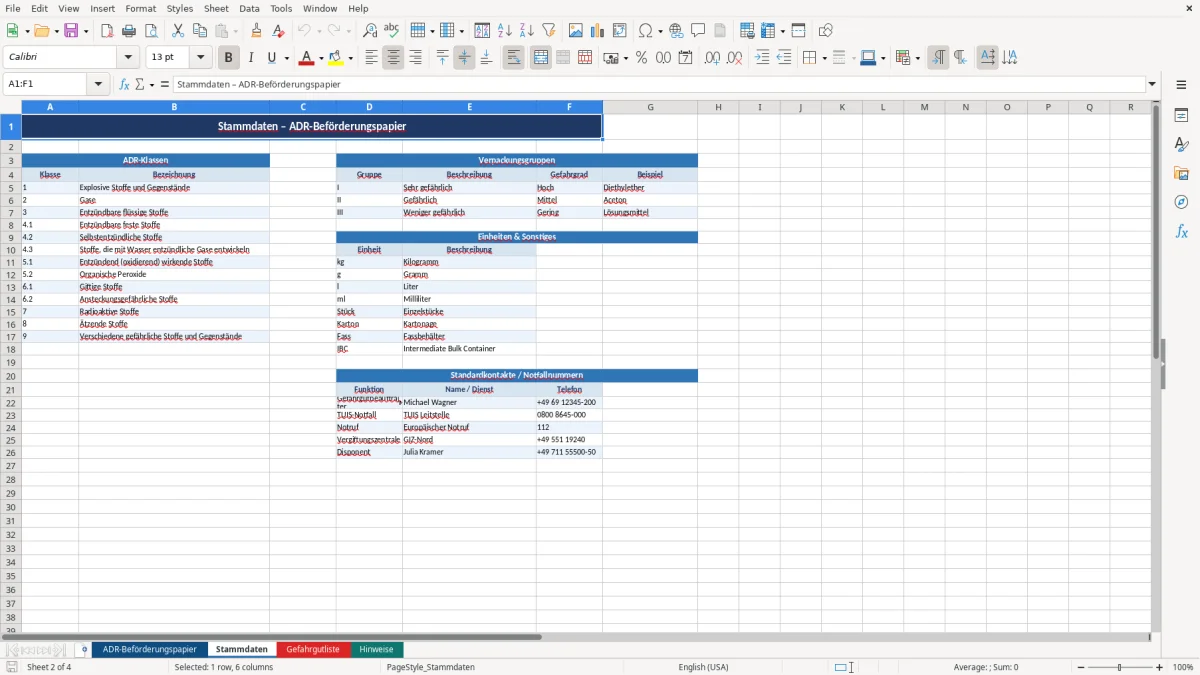Select the column K header

coord(842,107)
